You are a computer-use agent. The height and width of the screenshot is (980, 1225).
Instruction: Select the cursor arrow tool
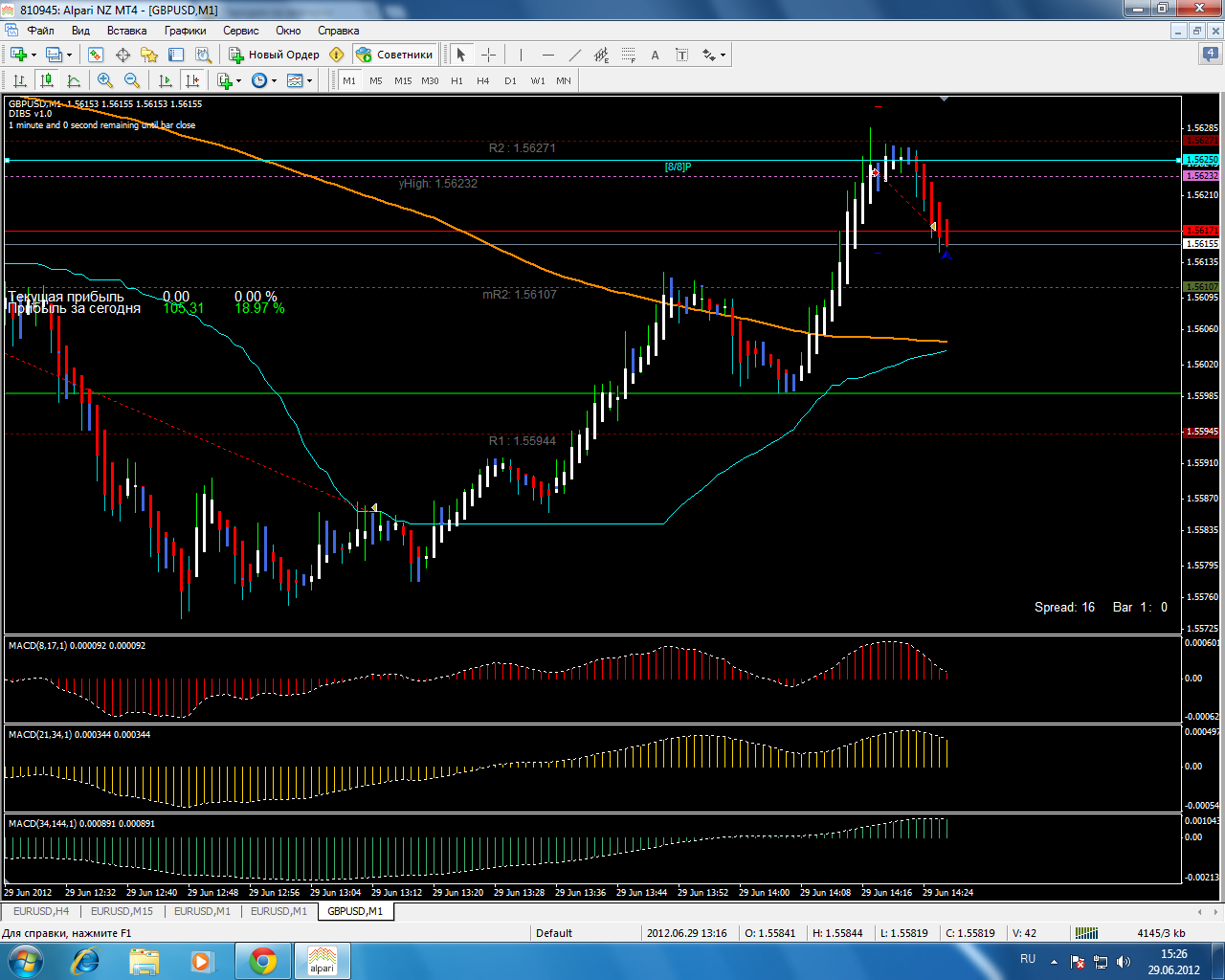(x=460, y=55)
